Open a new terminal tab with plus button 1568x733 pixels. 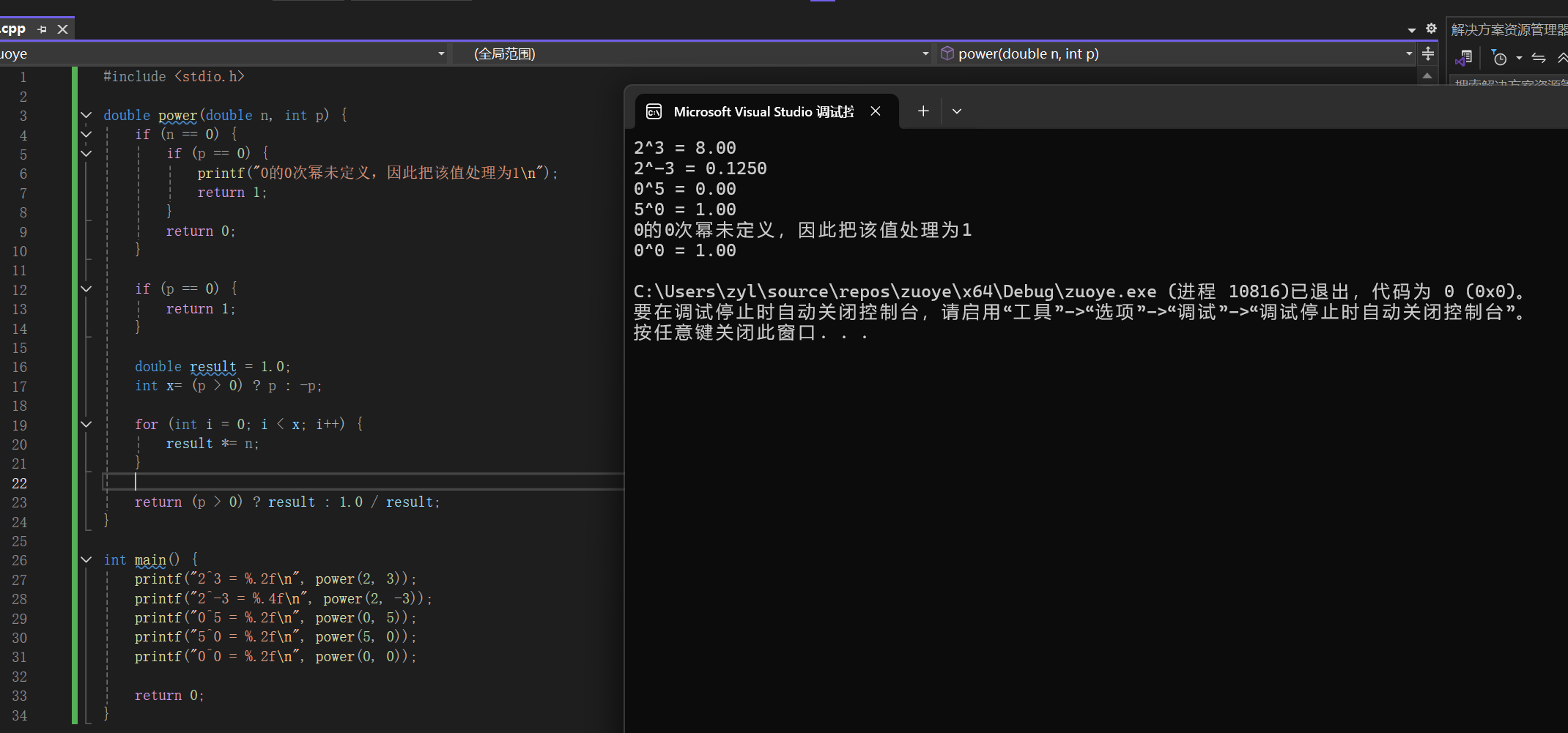click(923, 111)
